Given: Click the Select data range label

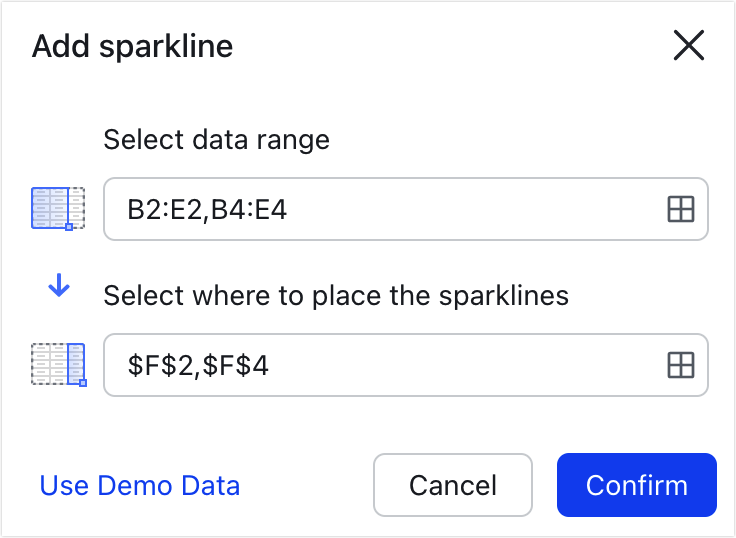Looking at the screenshot, I should [216, 140].
